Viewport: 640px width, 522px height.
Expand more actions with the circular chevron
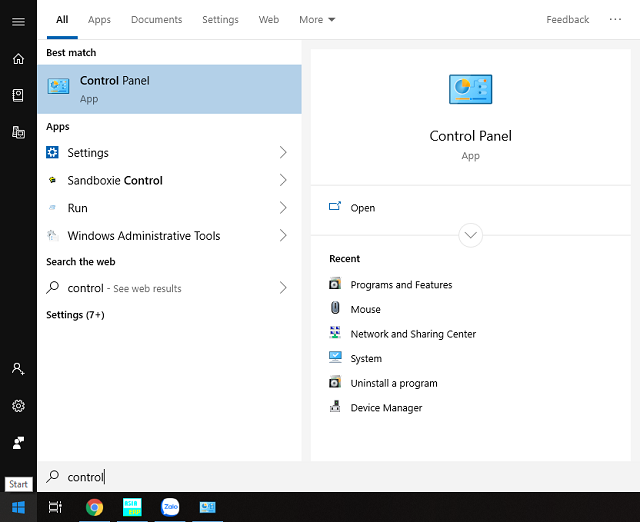click(471, 235)
